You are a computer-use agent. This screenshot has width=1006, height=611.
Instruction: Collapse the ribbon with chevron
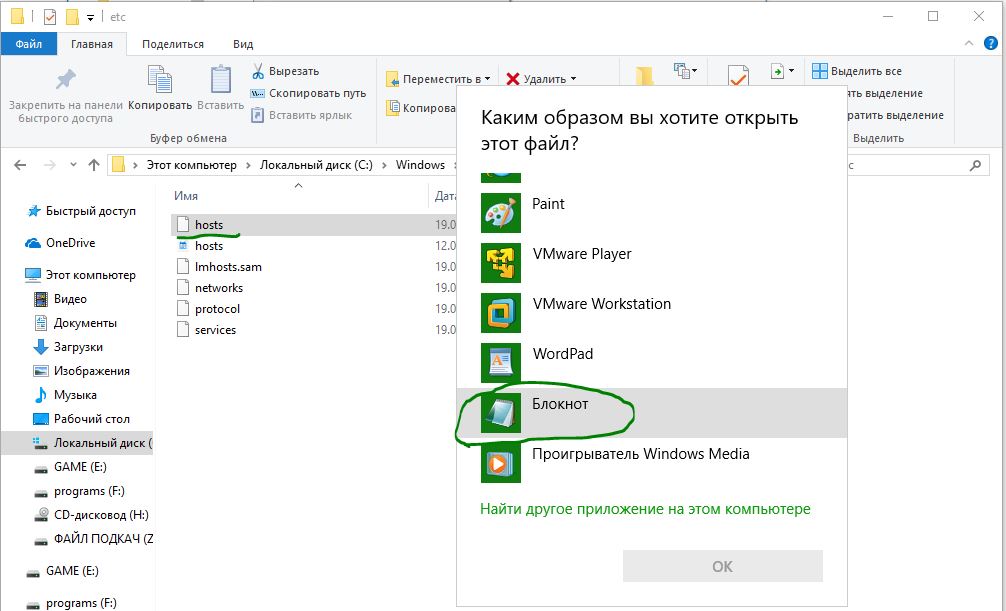(x=969, y=44)
